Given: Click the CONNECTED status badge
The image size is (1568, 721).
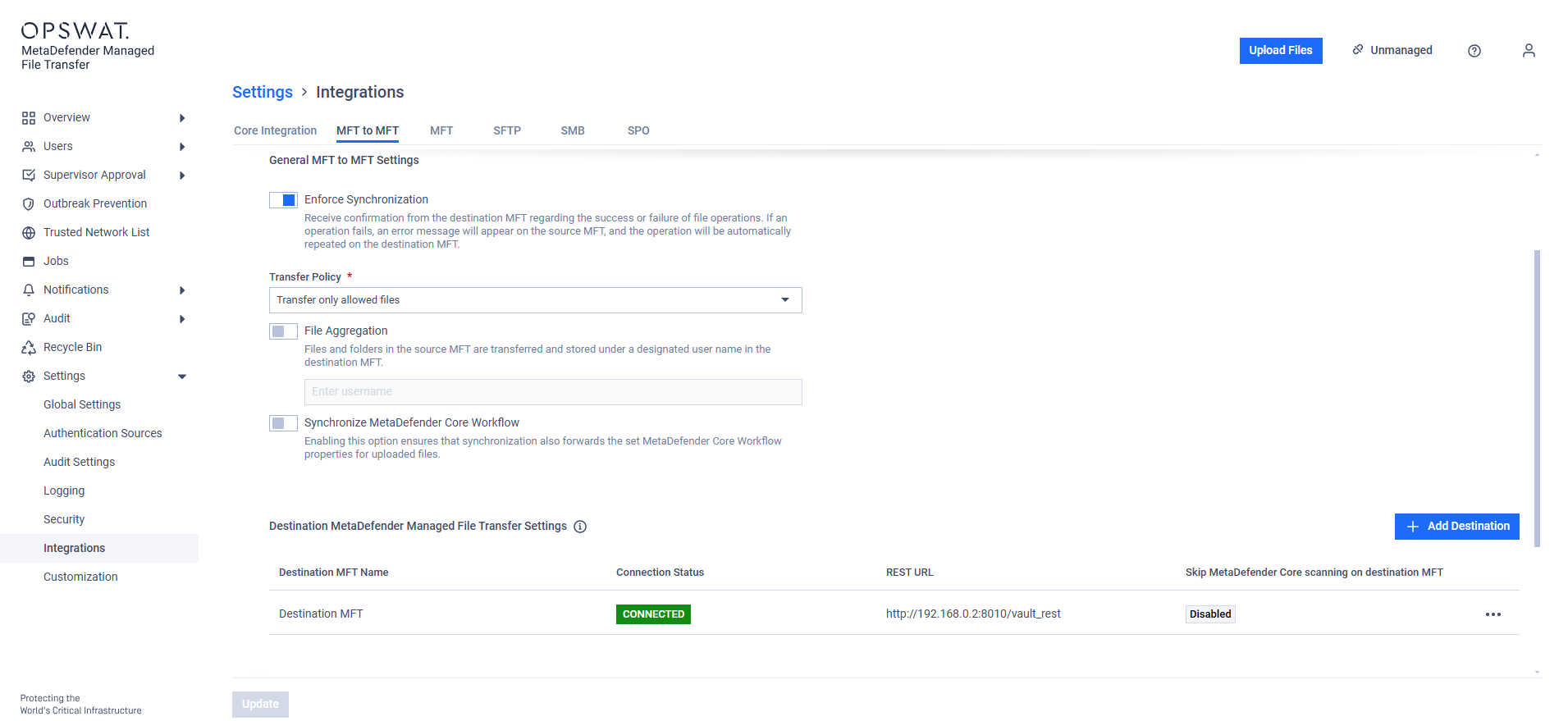Looking at the screenshot, I should click(653, 614).
